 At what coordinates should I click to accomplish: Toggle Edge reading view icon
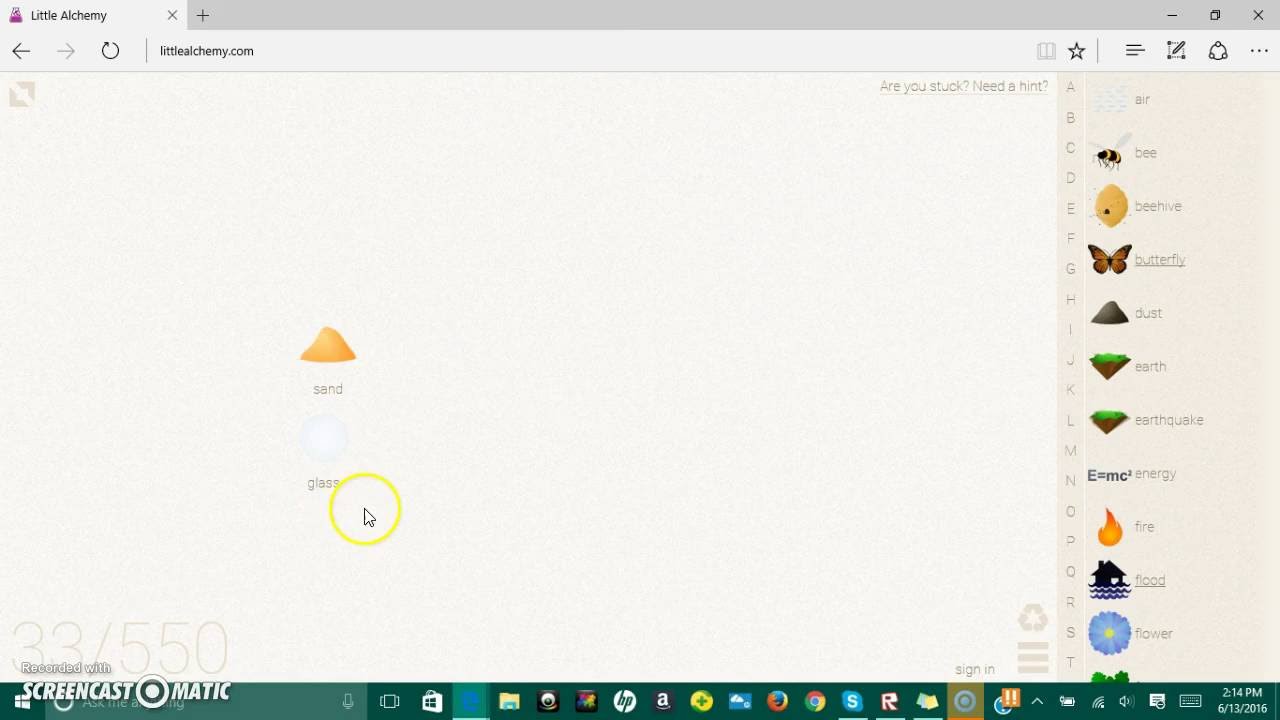pyautogui.click(x=1046, y=51)
